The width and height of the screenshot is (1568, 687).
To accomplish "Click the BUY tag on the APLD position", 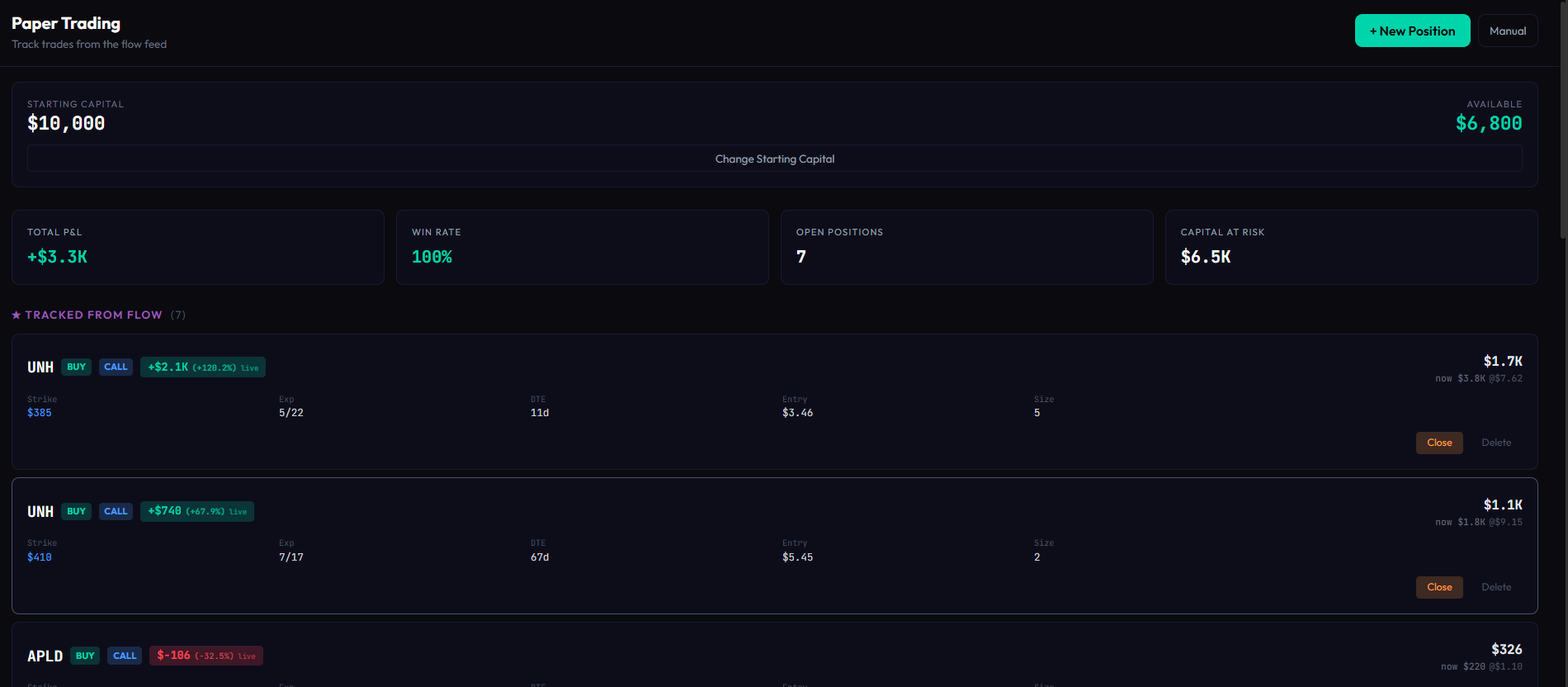I will (85, 656).
